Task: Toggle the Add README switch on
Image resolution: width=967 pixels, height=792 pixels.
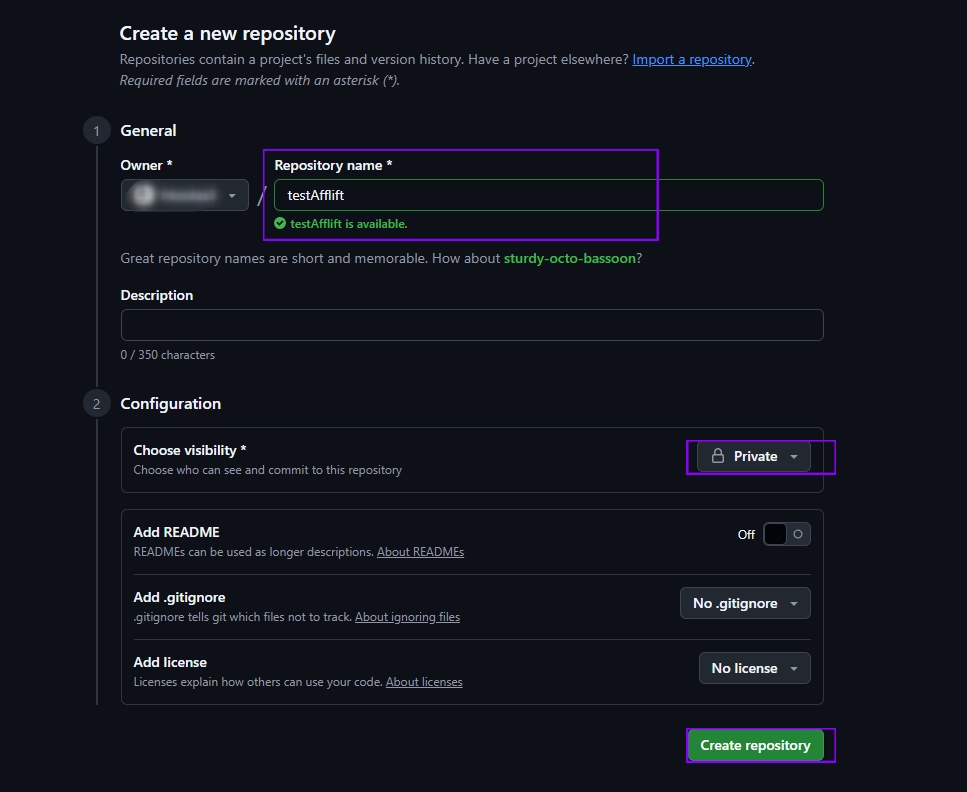Action: 786,534
